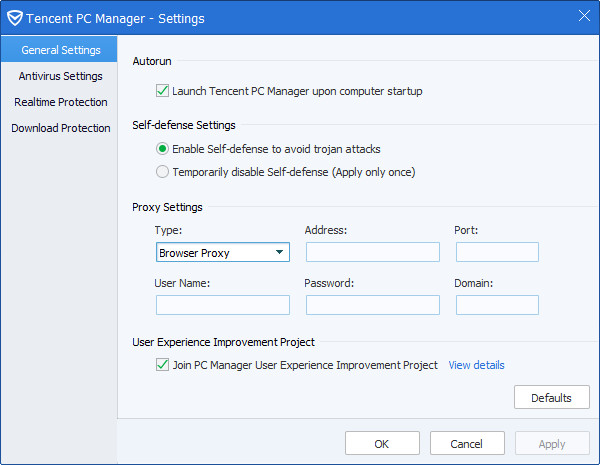This screenshot has height=465, width=600.
Task: Select Temporarily disable Self-defense option
Action: point(163,172)
